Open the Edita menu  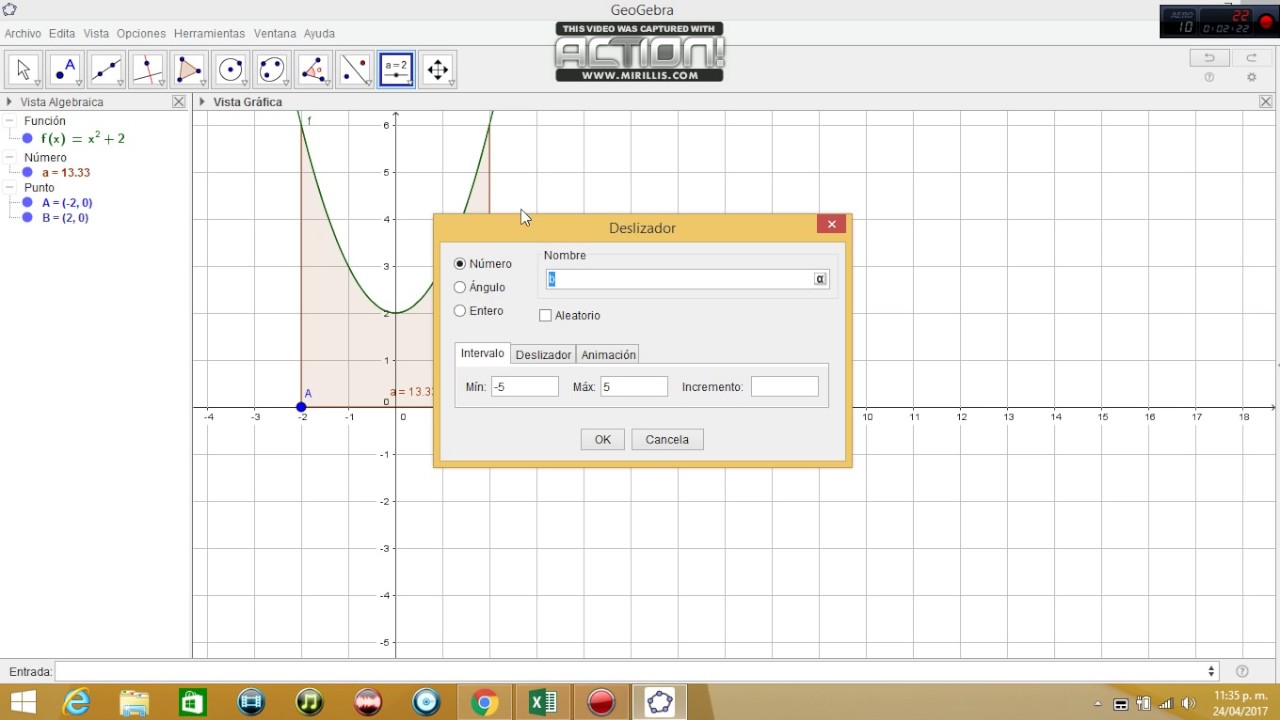[x=62, y=34]
